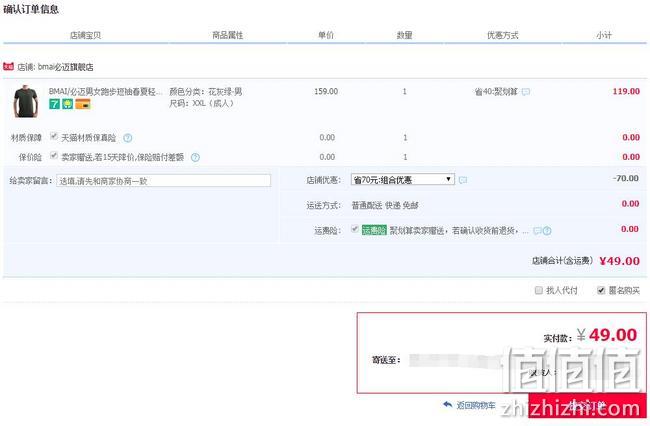This screenshot has height=426, width=650.
Task: Click 颜色分类: 花灰绿-男 attribute text
Action: point(206,92)
